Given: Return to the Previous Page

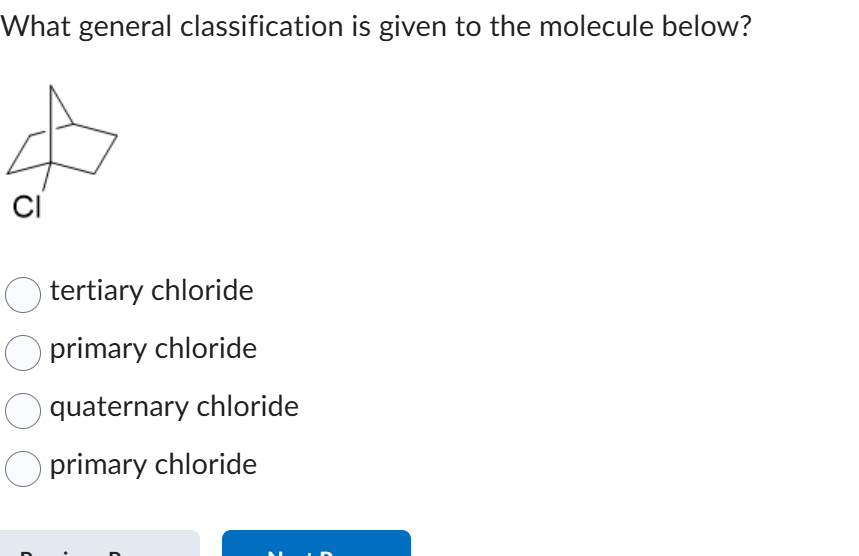Looking at the screenshot, I should (x=100, y=545).
